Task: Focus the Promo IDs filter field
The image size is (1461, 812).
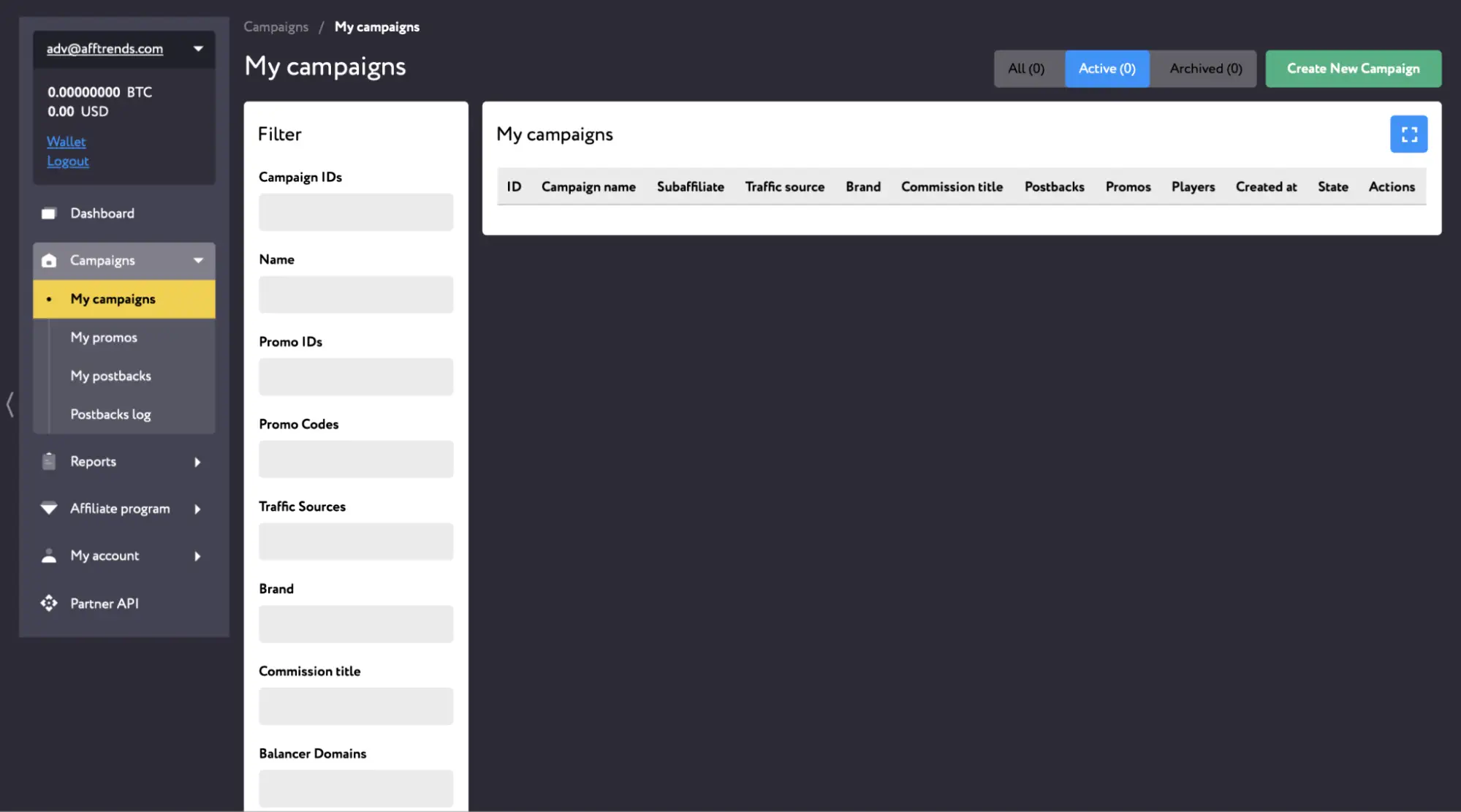Action: (x=356, y=377)
